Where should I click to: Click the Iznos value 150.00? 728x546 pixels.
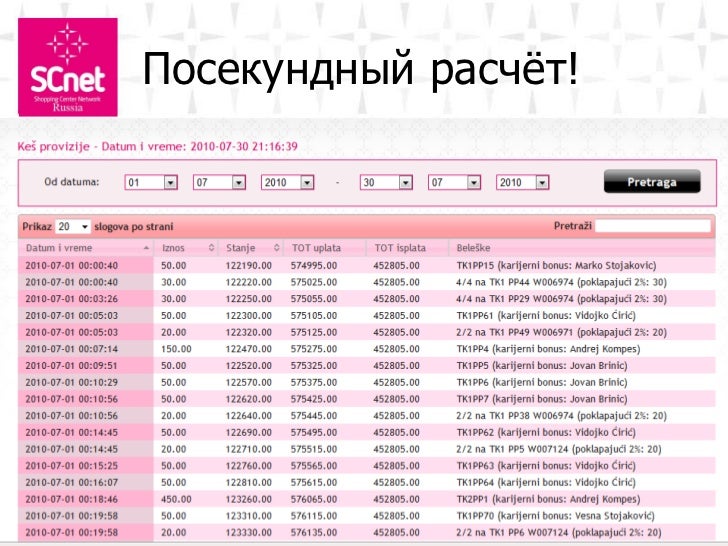click(x=176, y=349)
